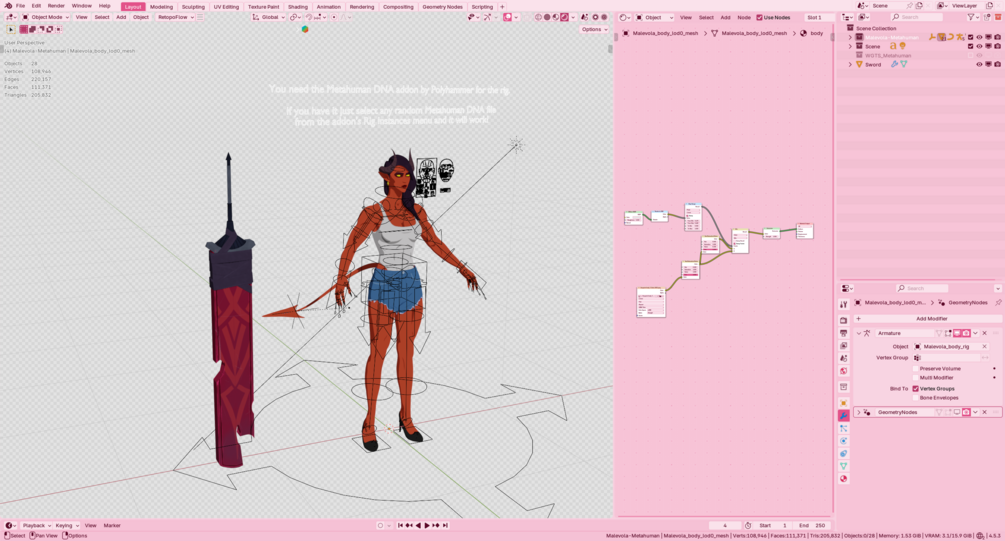Remove Armature modifier with X icon
Viewport: 1005px width, 541px height.
[x=984, y=333]
